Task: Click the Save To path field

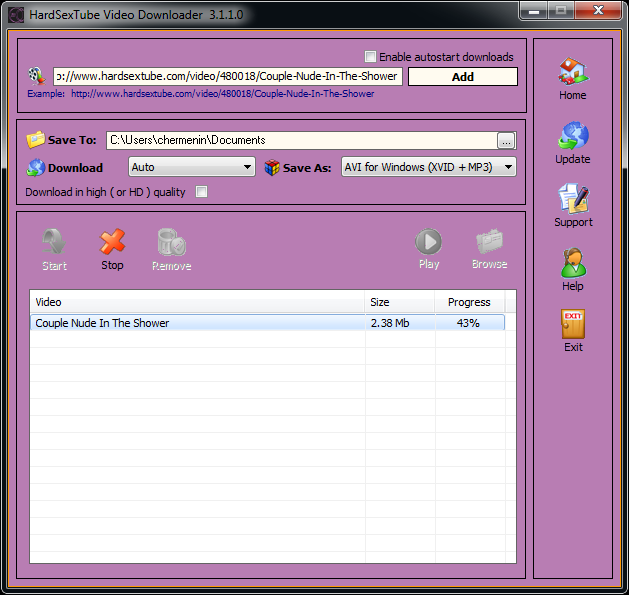Action: click(302, 140)
